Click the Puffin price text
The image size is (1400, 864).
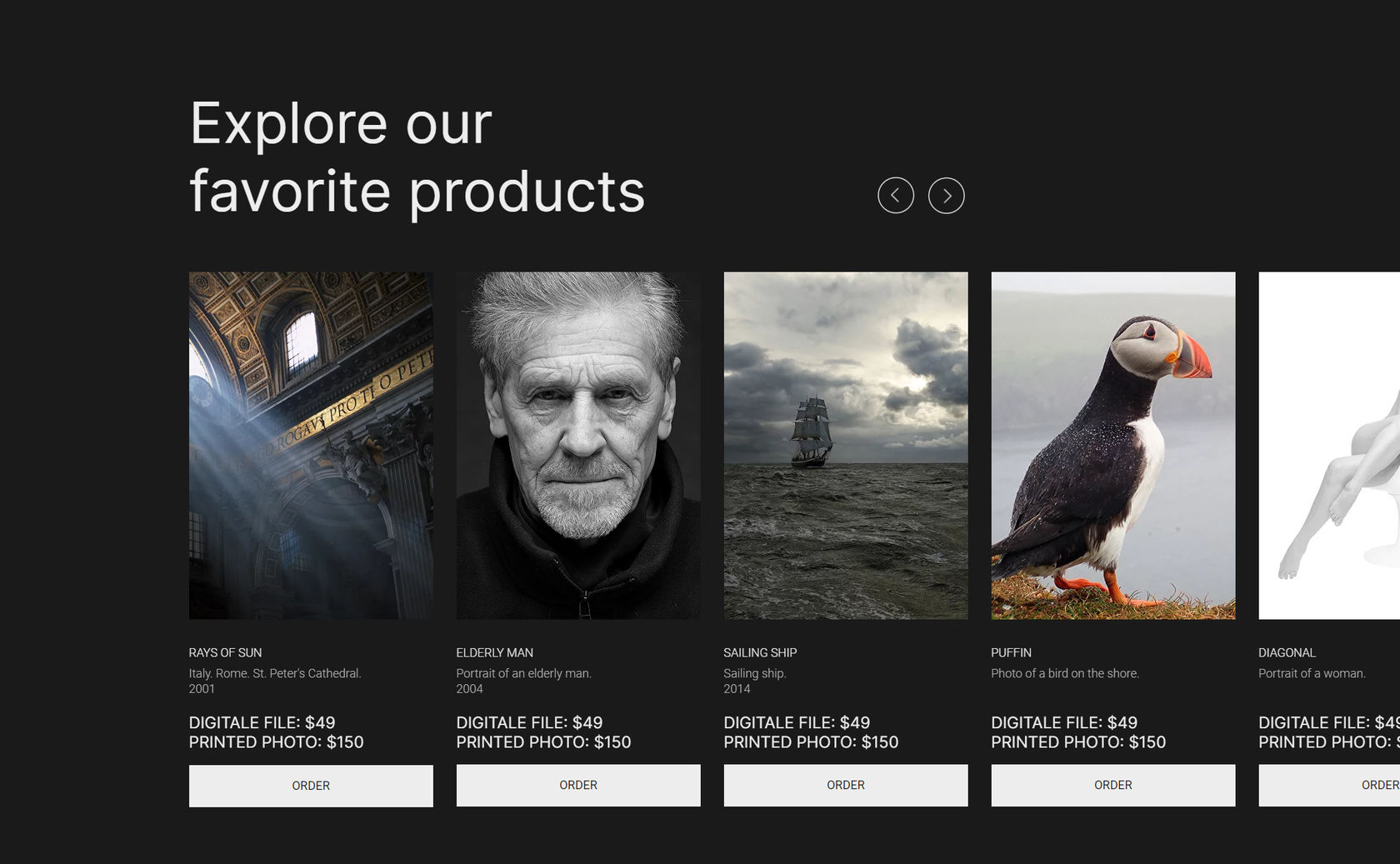pos(1077,732)
